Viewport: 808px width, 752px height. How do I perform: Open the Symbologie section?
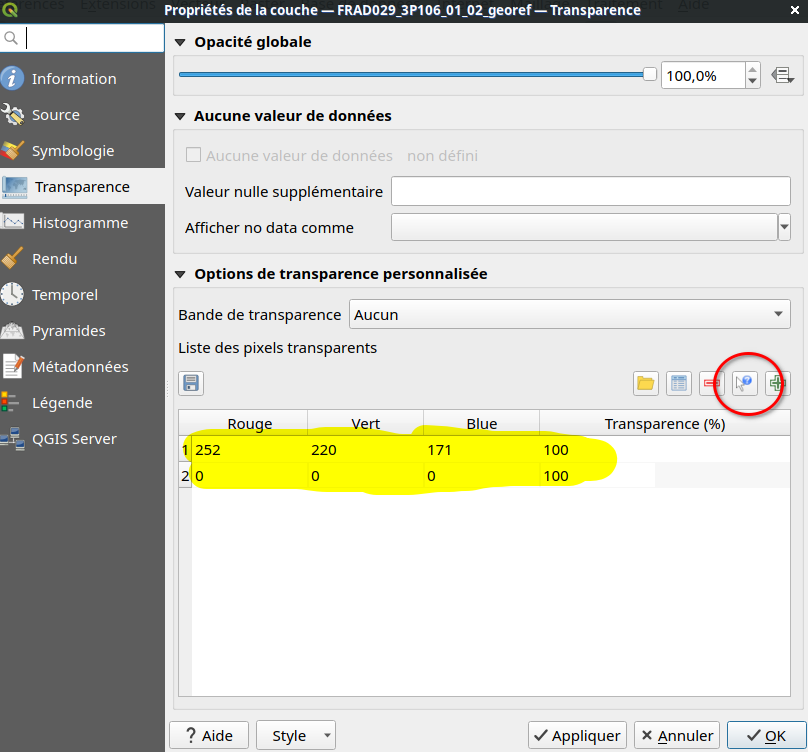coord(73,151)
